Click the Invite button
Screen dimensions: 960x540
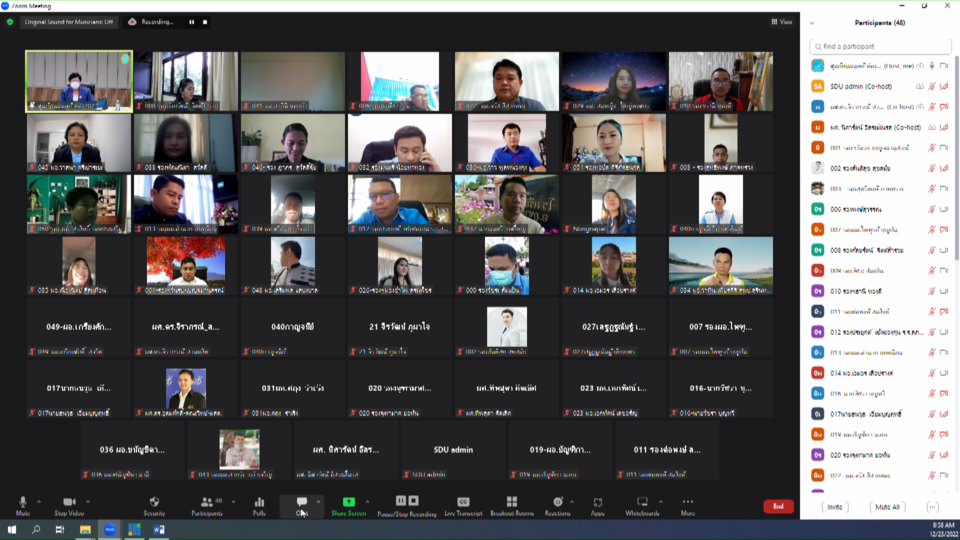834,507
